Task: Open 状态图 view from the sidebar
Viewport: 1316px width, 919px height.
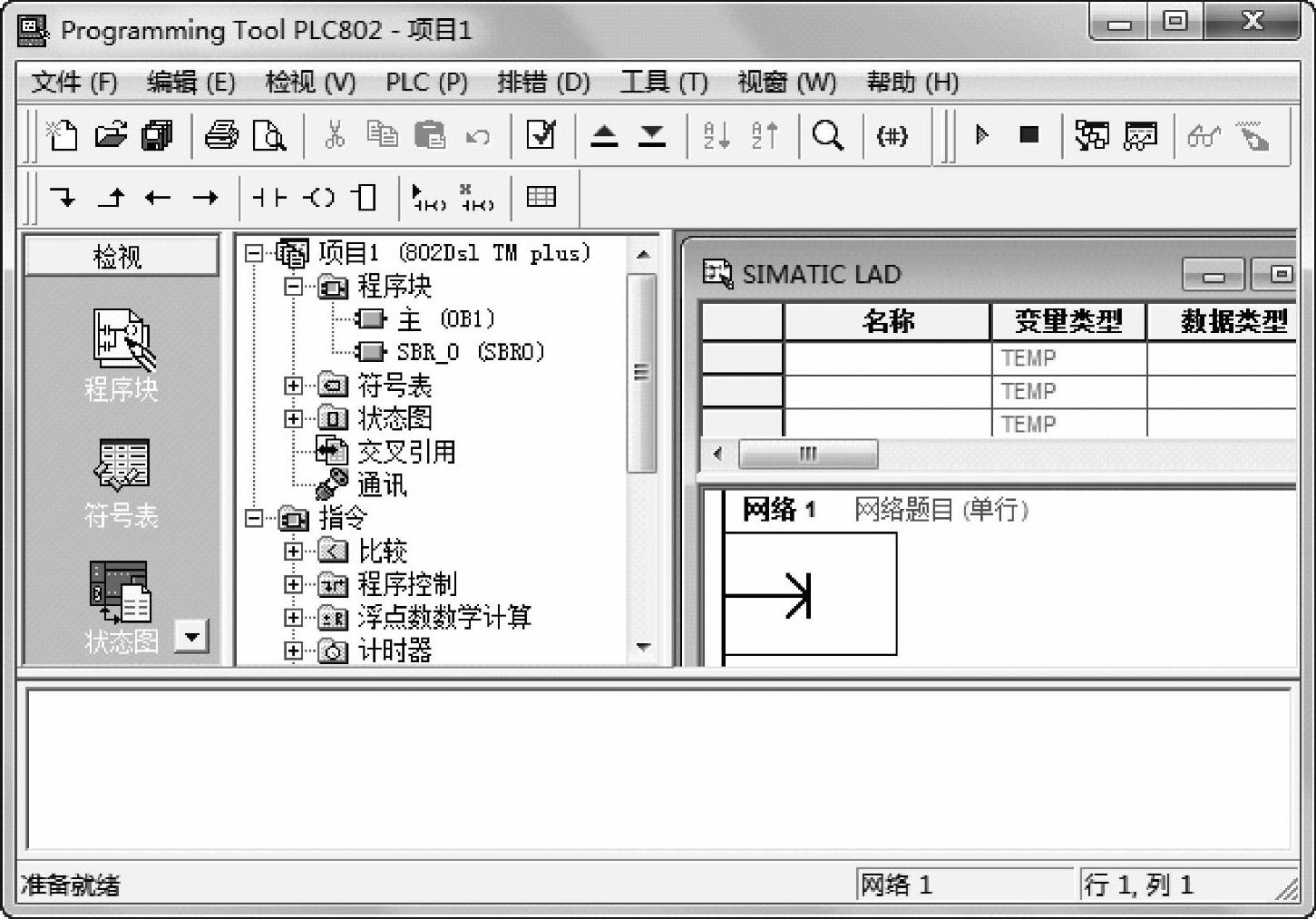Action: [x=122, y=608]
